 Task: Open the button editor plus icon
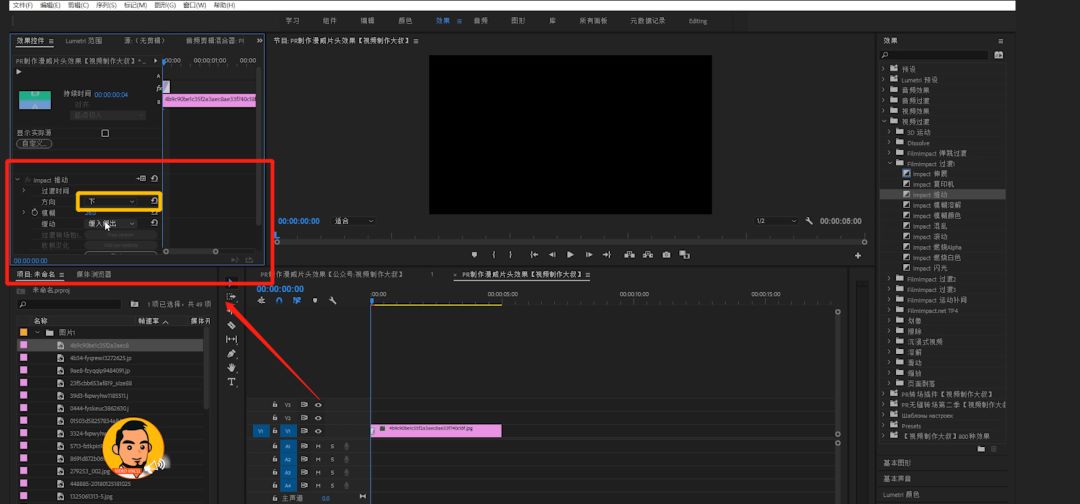[858, 255]
